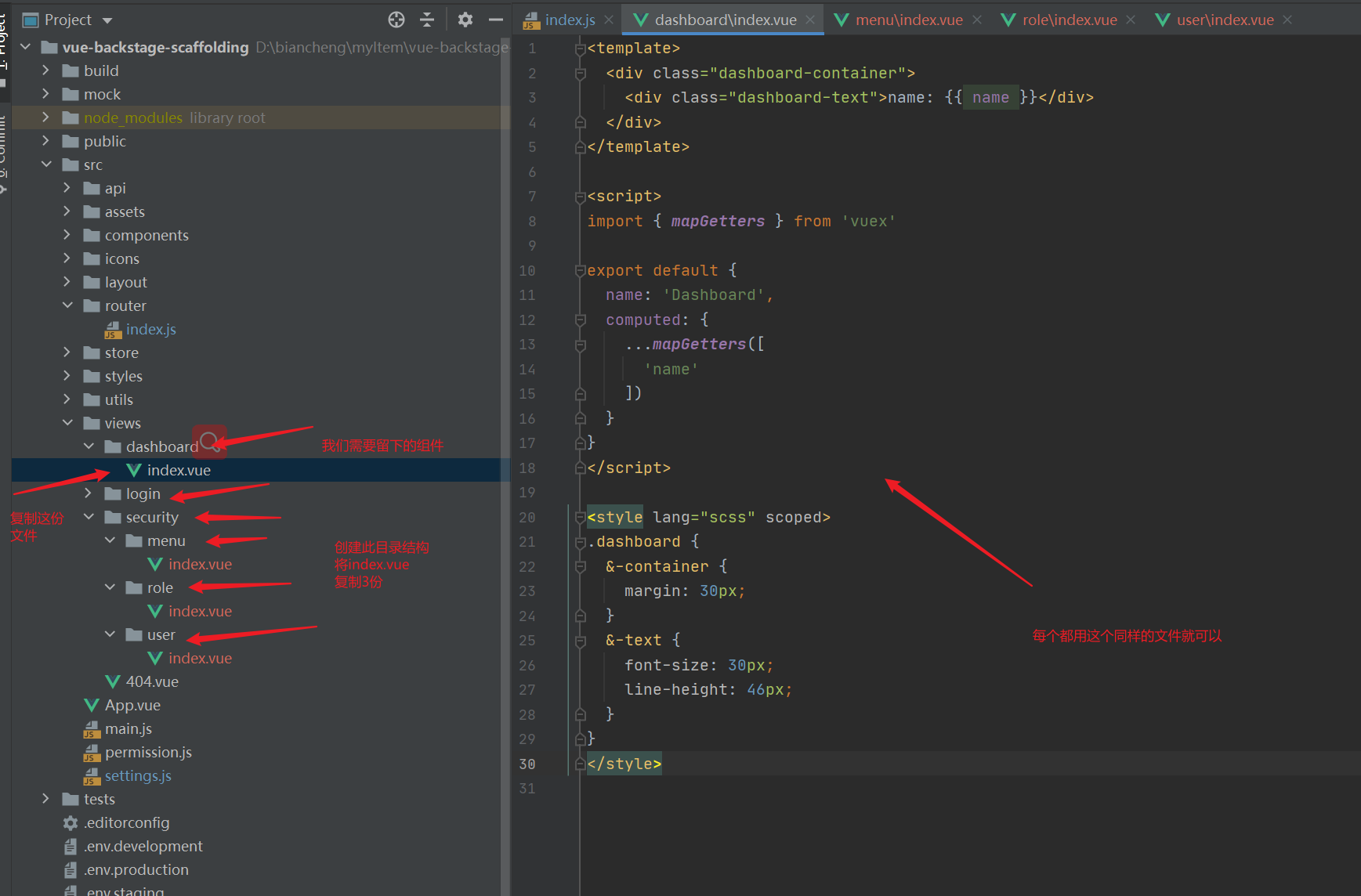Image resolution: width=1361 pixels, height=896 pixels.
Task: Select the .editorconfig file
Action: (126, 822)
